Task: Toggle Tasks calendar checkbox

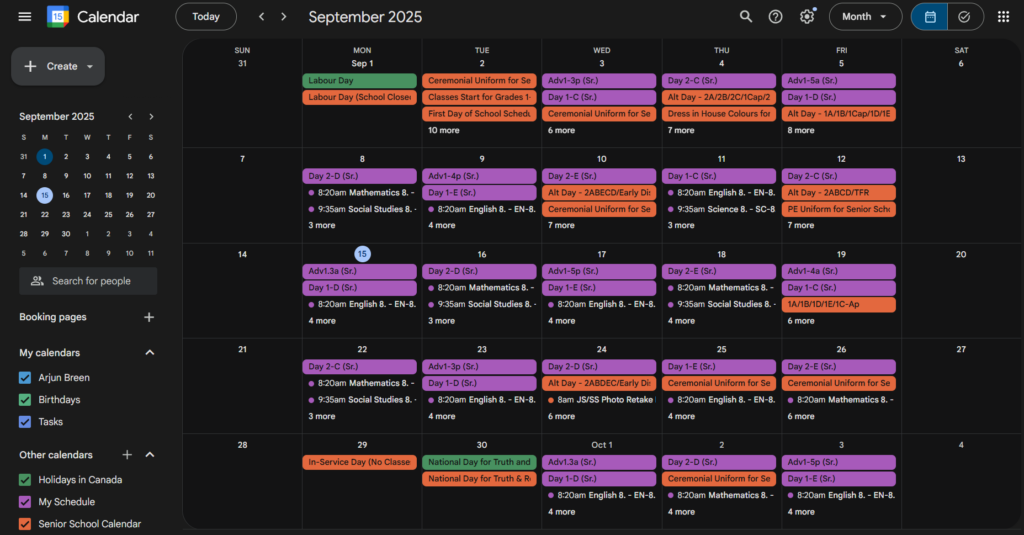Action: pos(25,422)
